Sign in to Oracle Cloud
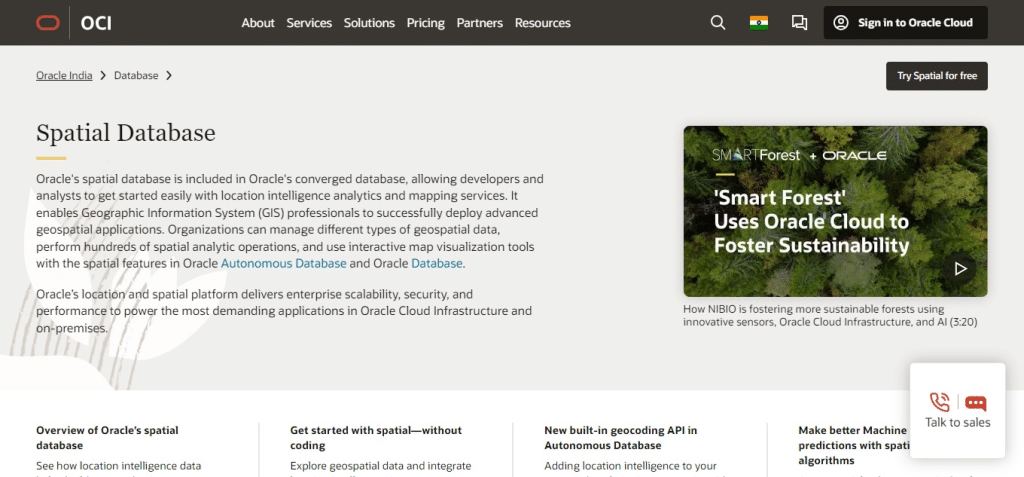This screenshot has width=1024, height=477. (905, 23)
